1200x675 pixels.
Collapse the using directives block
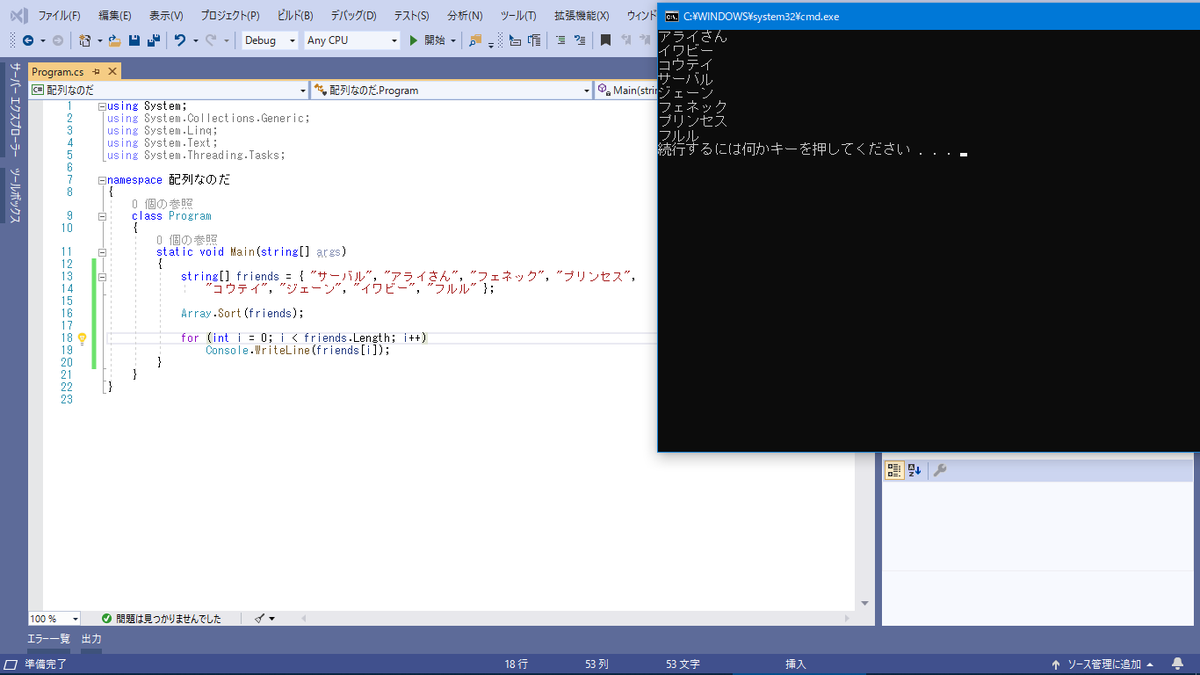click(102, 106)
